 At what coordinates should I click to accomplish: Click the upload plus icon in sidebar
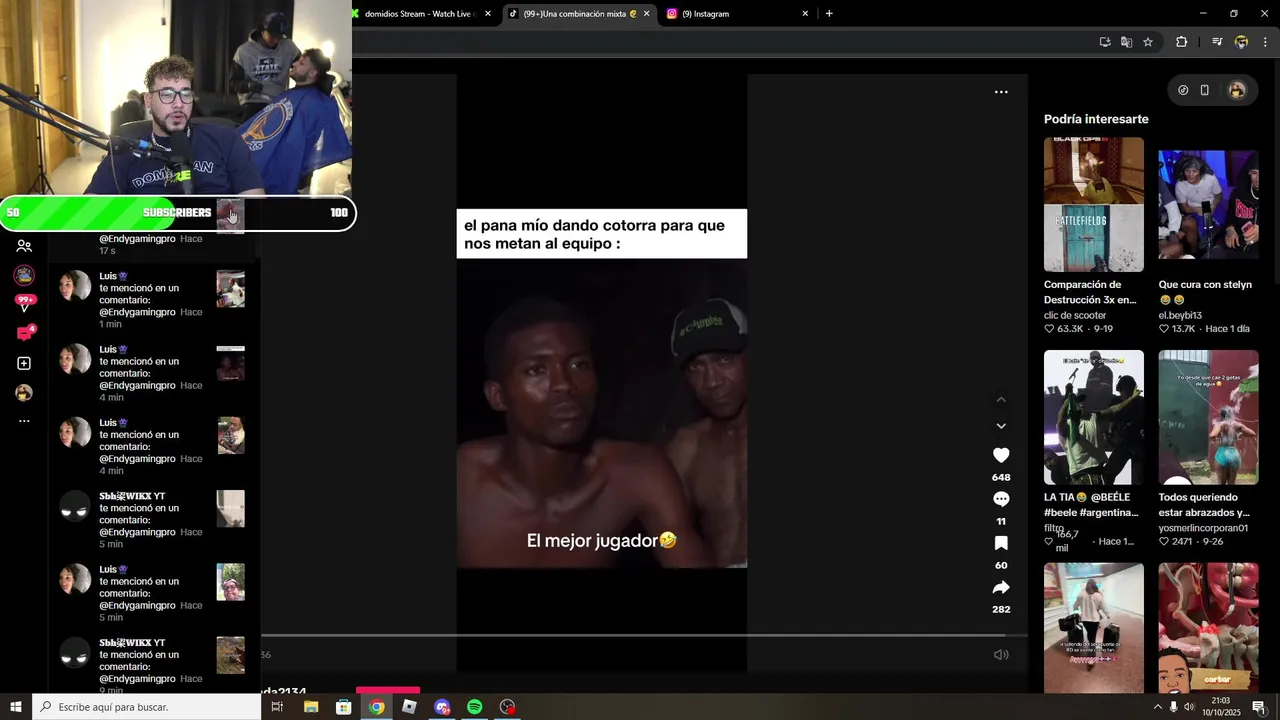(x=24, y=363)
